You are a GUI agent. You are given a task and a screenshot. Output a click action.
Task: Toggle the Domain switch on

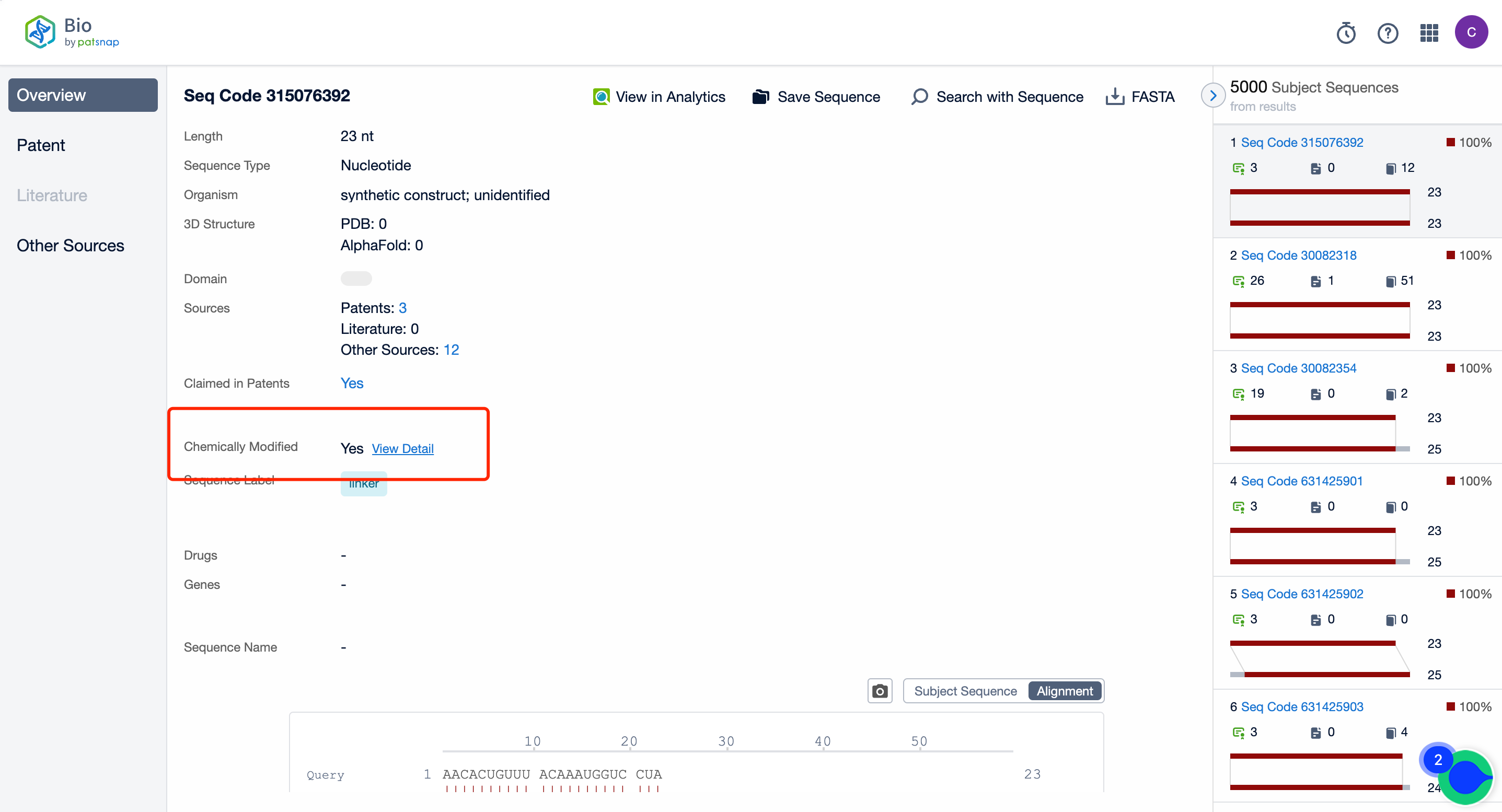click(357, 277)
